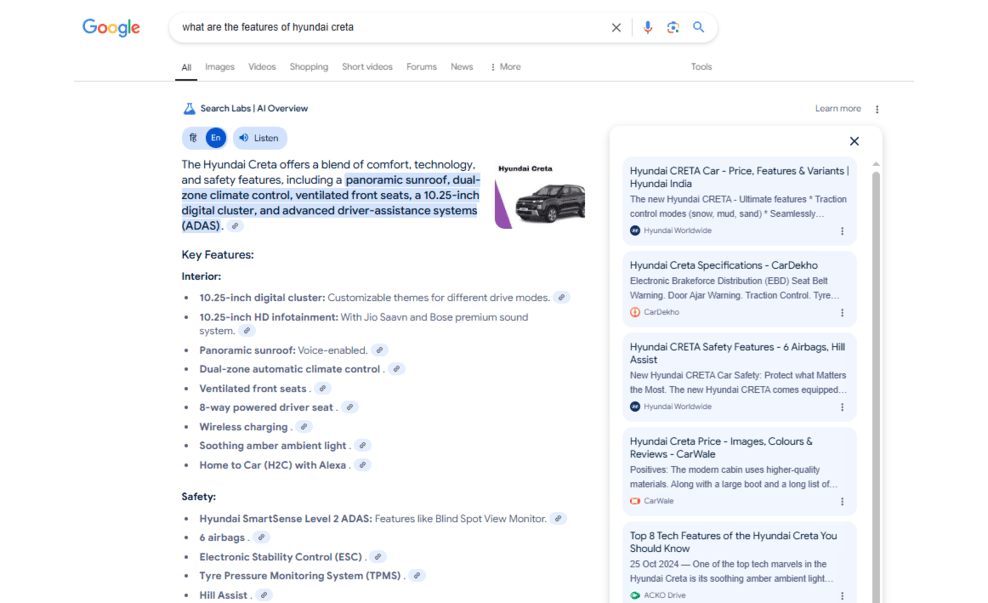Open AI Overview three-dot options menu
This screenshot has height=603, width=988.
tap(877, 109)
